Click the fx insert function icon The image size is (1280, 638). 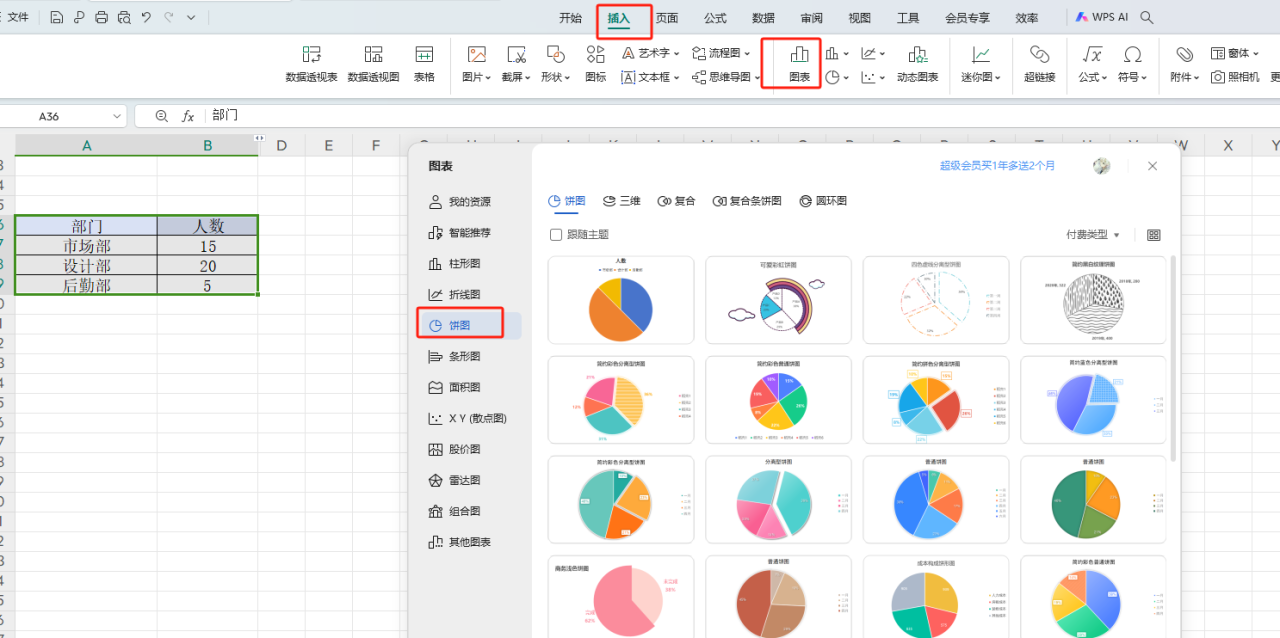tap(188, 116)
